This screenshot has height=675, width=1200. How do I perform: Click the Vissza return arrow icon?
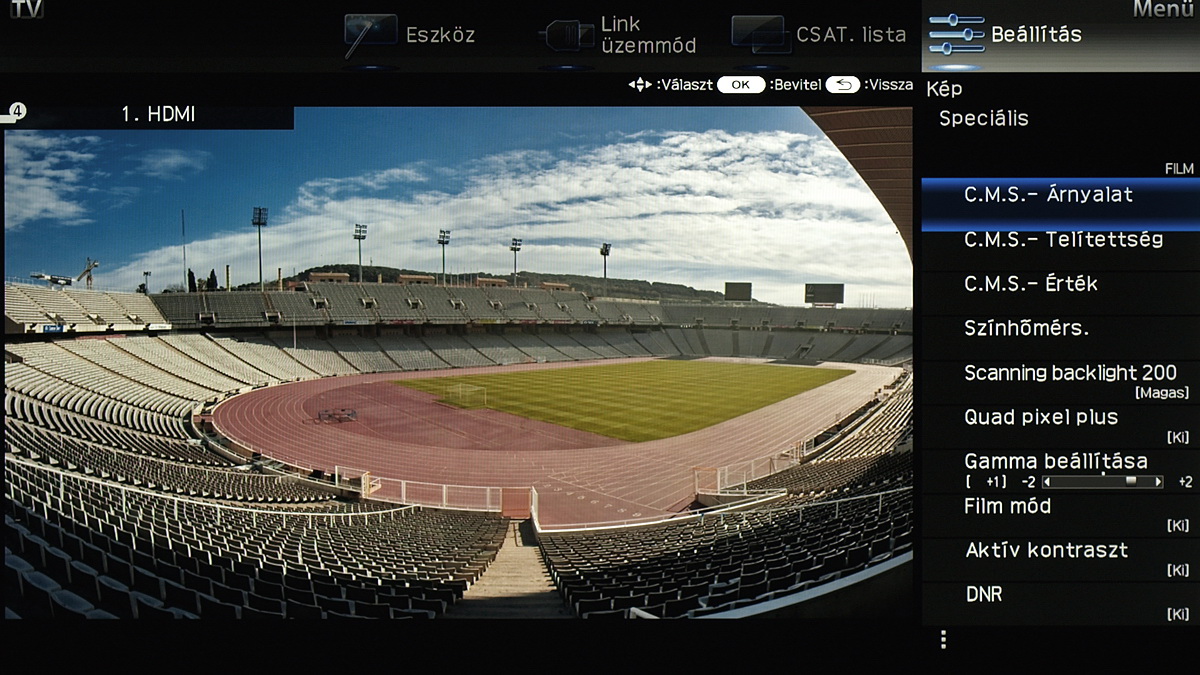[x=843, y=85]
